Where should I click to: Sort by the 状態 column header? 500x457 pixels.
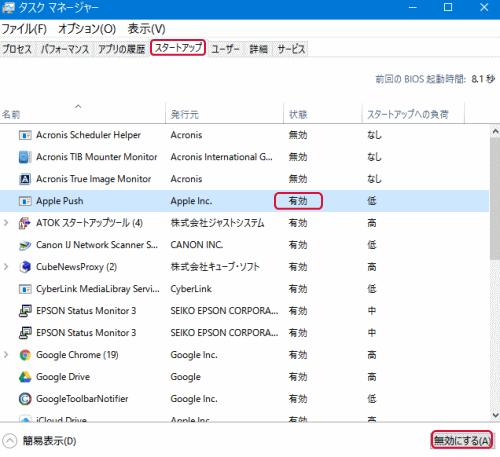[323, 114]
